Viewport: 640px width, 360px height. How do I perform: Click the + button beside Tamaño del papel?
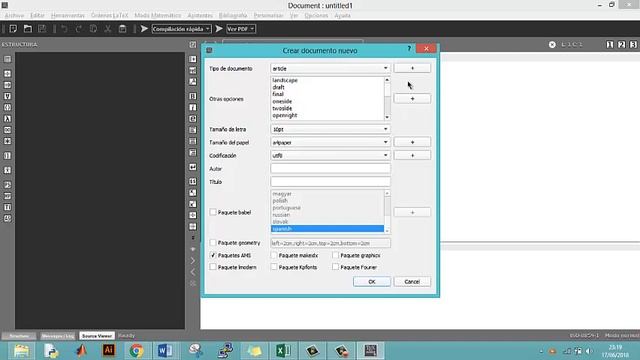click(412, 142)
